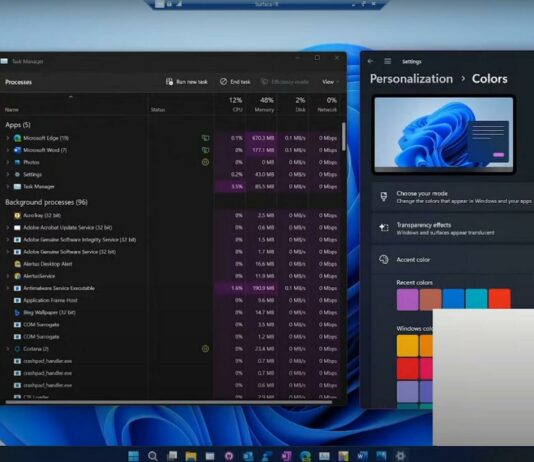Screen dimensions: 534x462
Task: Select the yellow Windows colors swatch
Action: [407, 346]
